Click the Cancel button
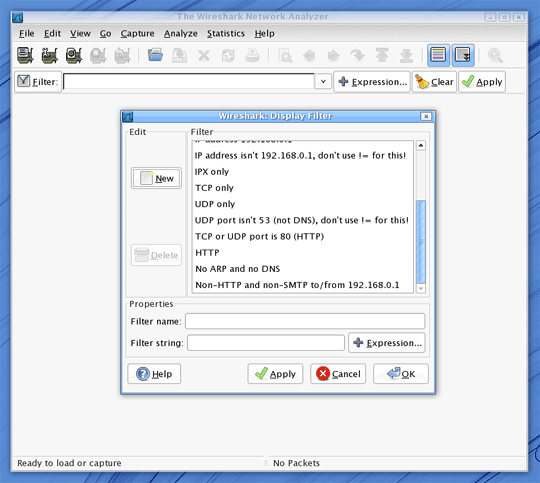The image size is (540, 483). (x=338, y=374)
